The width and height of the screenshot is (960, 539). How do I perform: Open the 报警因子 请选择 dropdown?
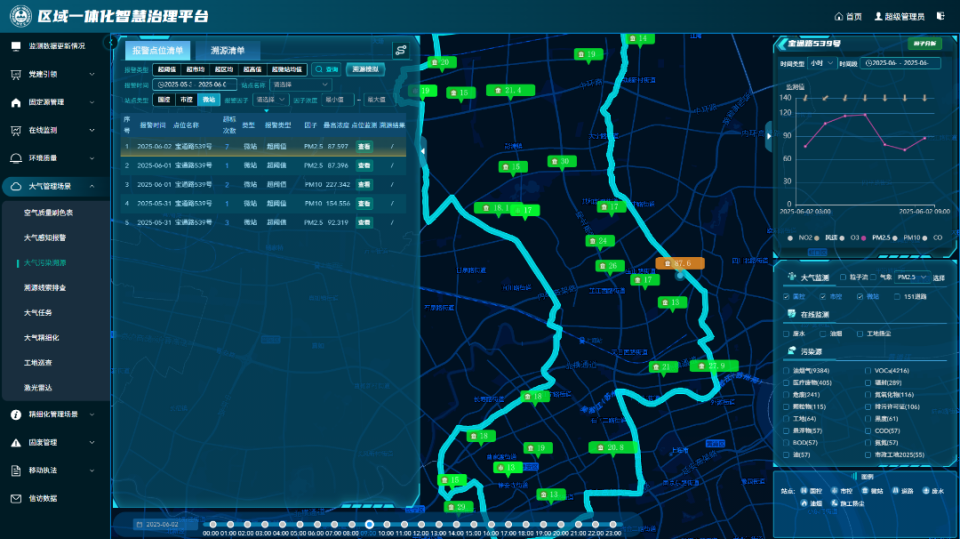tap(270, 99)
